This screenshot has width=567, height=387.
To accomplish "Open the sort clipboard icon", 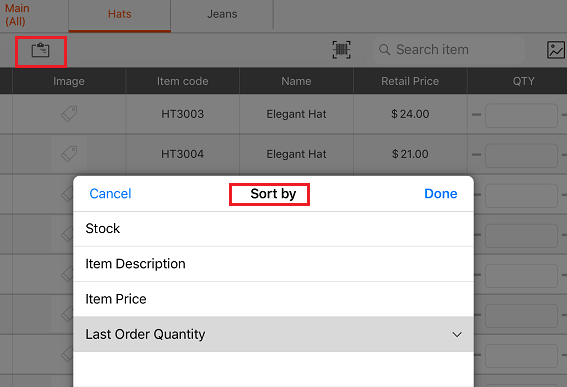I will coord(40,50).
